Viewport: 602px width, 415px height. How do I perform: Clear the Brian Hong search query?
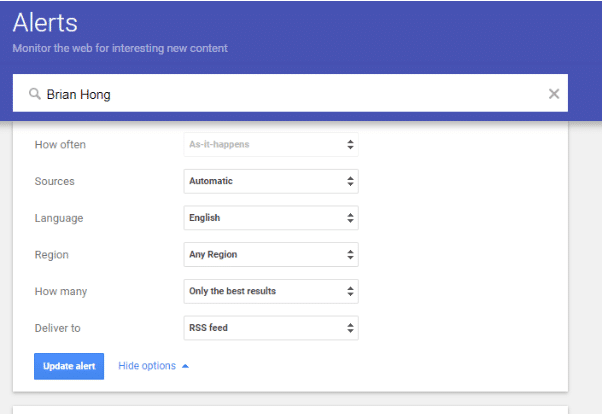(x=554, y=94)
